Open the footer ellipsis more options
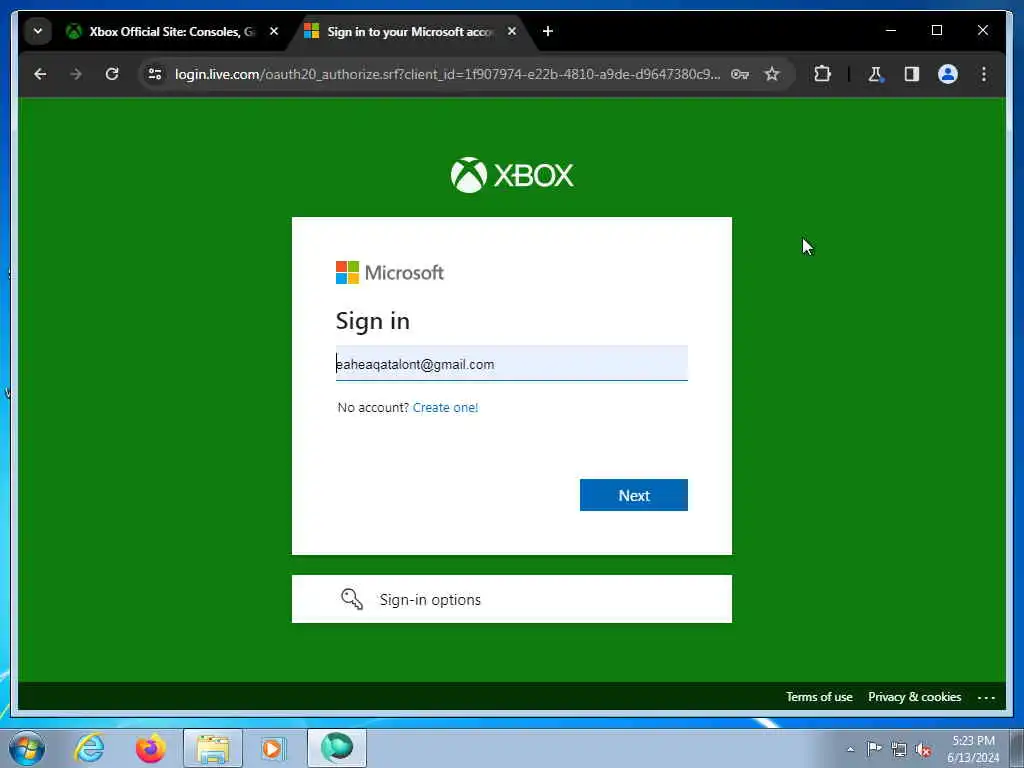This screenshot has height=768, width=1024. pyautogui.click(x=986, y=697)
